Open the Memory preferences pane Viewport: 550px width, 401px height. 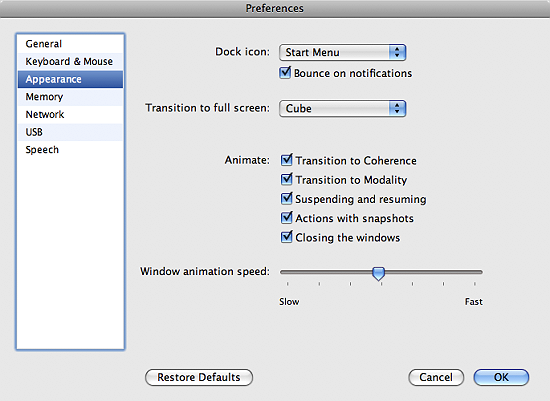70,97
